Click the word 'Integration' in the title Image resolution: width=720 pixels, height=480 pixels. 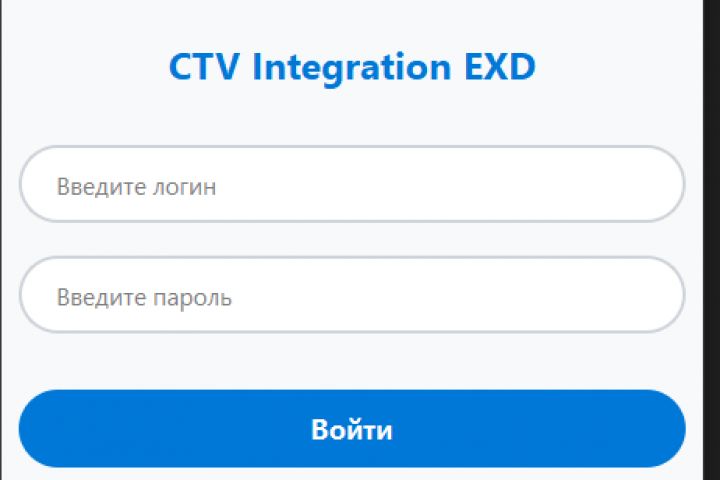coord(338,68)
